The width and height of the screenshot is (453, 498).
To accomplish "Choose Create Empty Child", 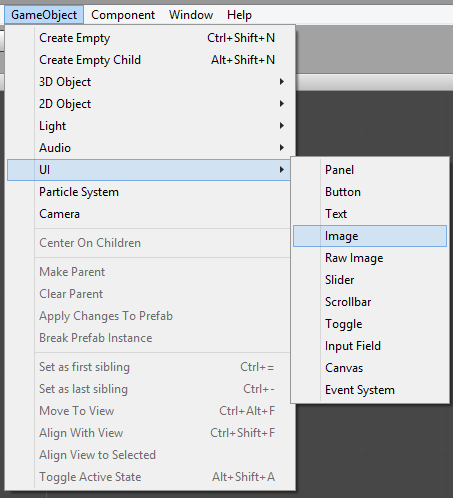I will [149, 60].
